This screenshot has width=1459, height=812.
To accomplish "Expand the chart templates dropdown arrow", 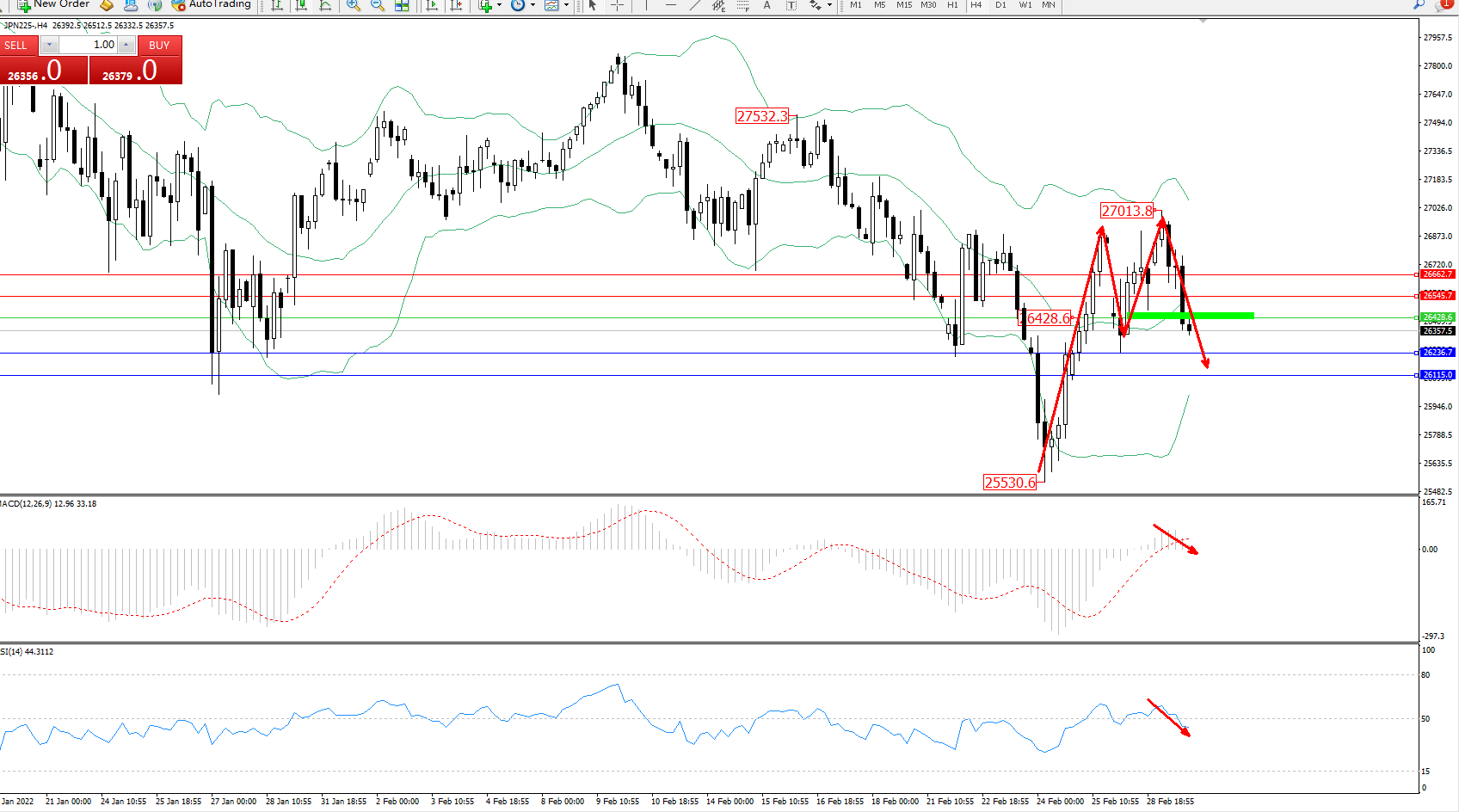I will click(566, 5).
